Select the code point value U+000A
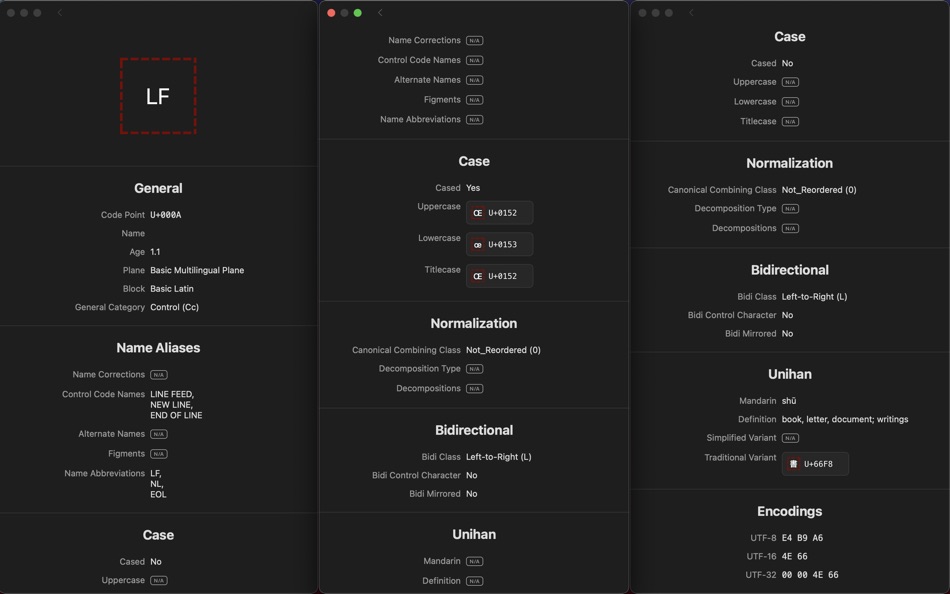Screen dimensions: 950x594 (x=165, y=215)
